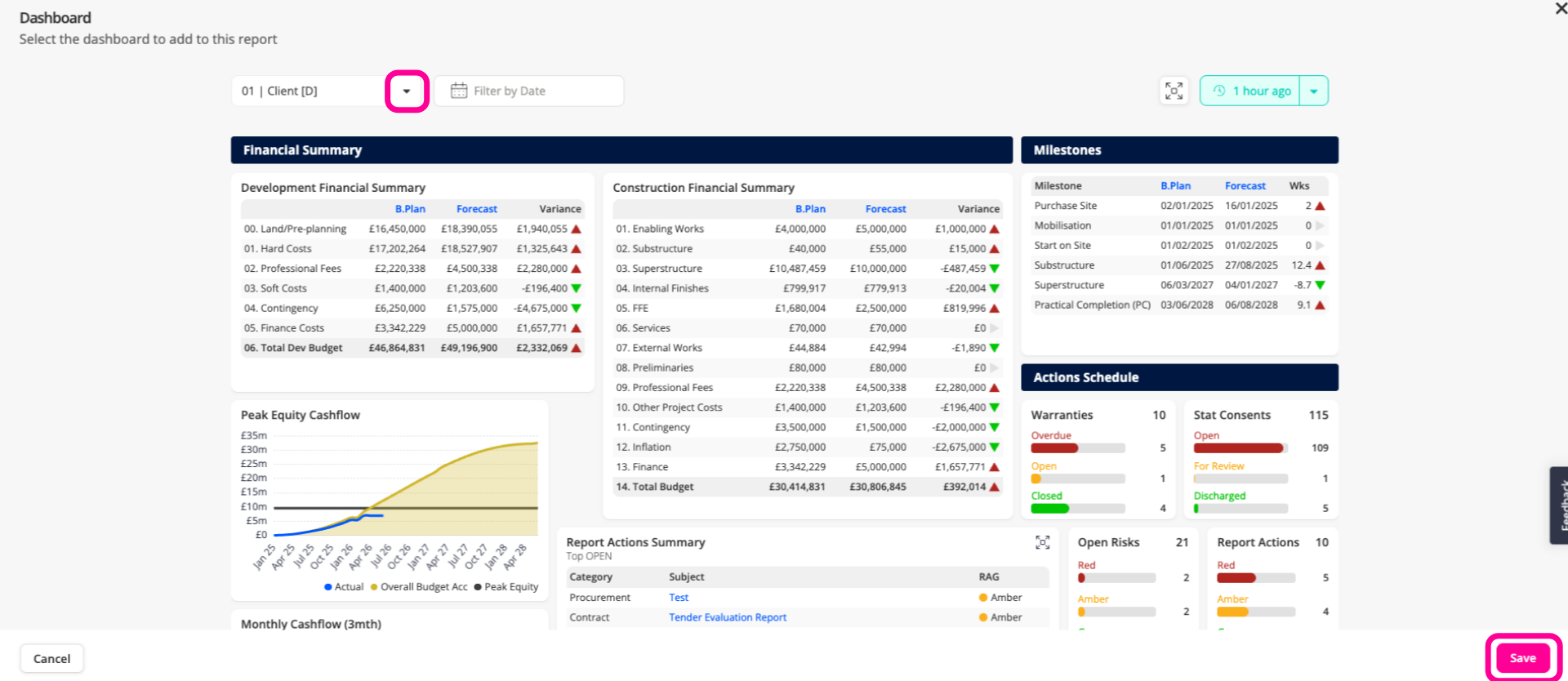The height and width of the screenshot is (681, 1568).
Task: Click the green variance arrow for Superstructure construction
Action: 994,269
